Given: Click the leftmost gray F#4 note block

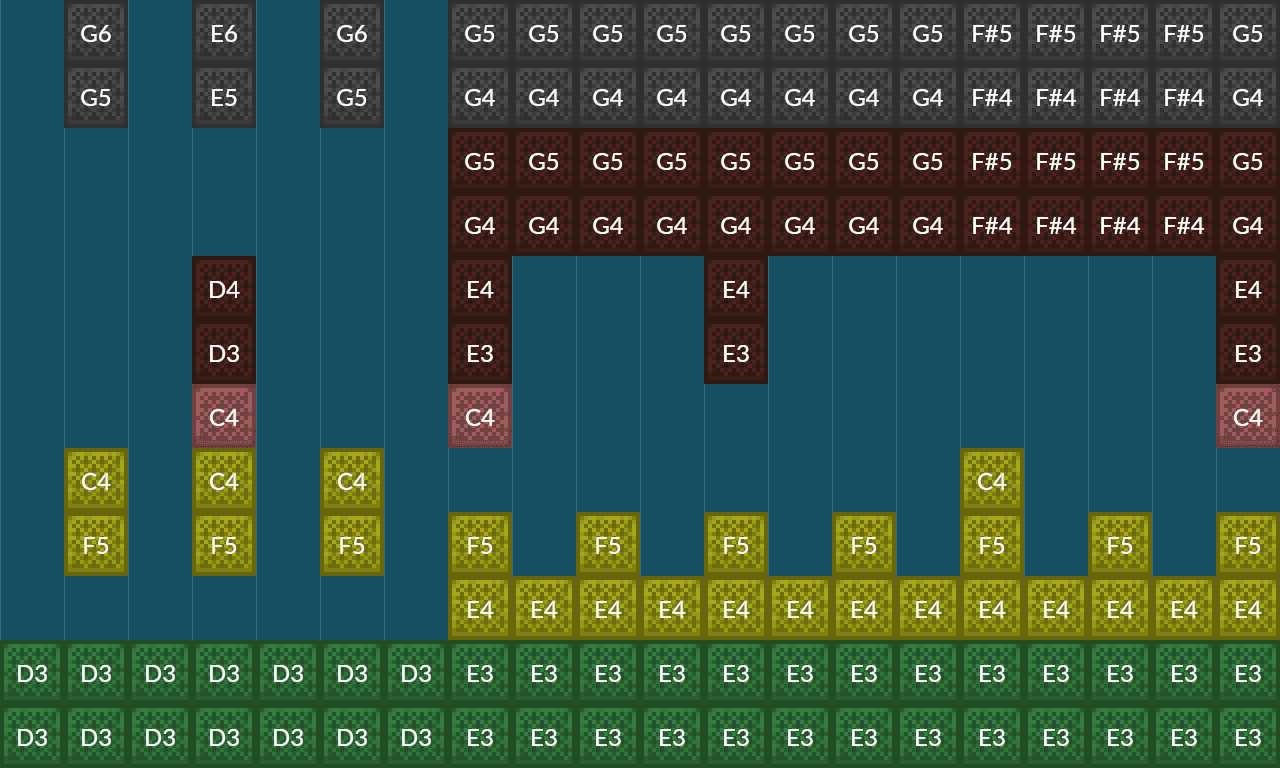Looking at the screenshot, I should point(992,97).
